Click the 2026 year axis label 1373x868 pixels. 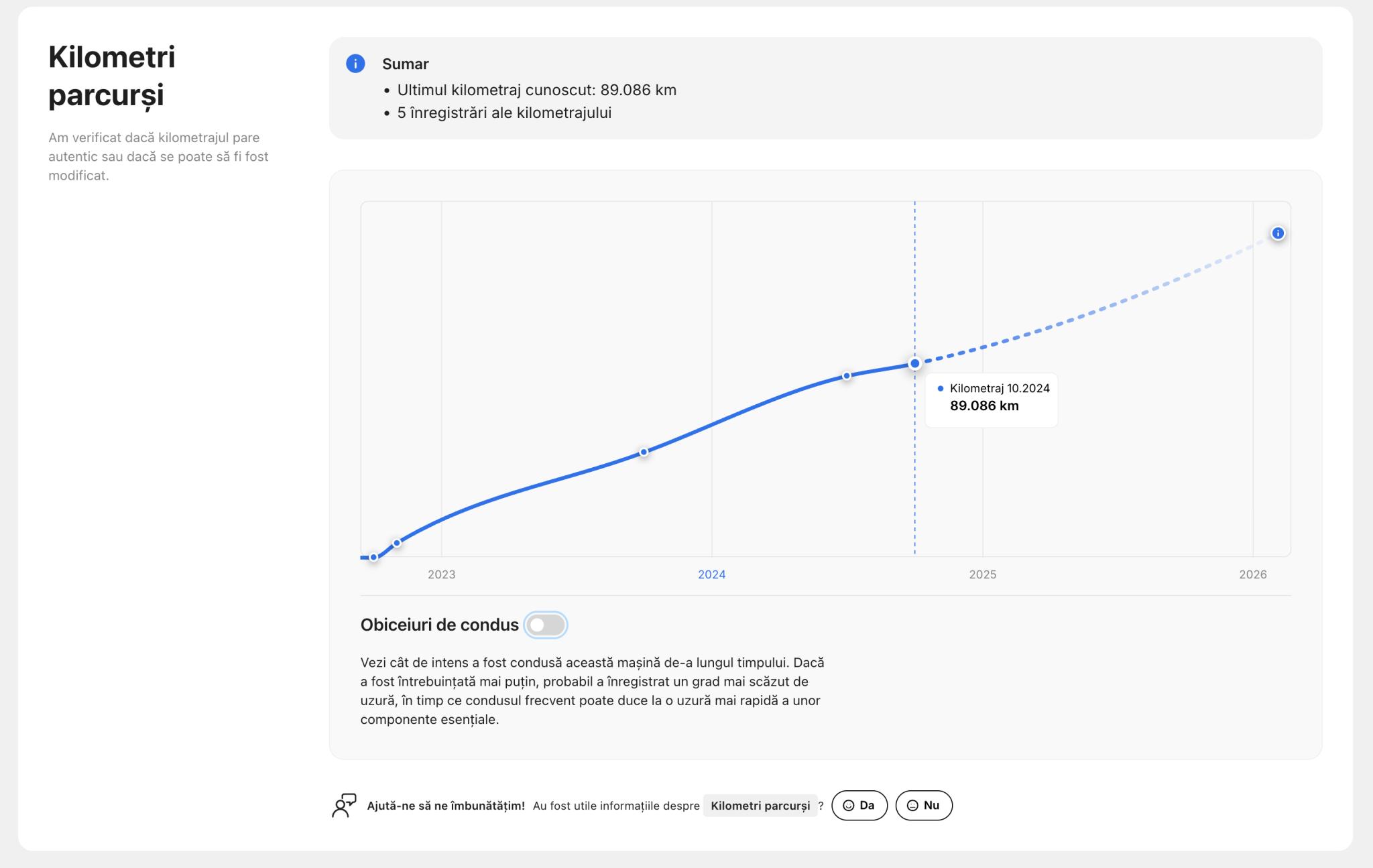[1252, 574]
